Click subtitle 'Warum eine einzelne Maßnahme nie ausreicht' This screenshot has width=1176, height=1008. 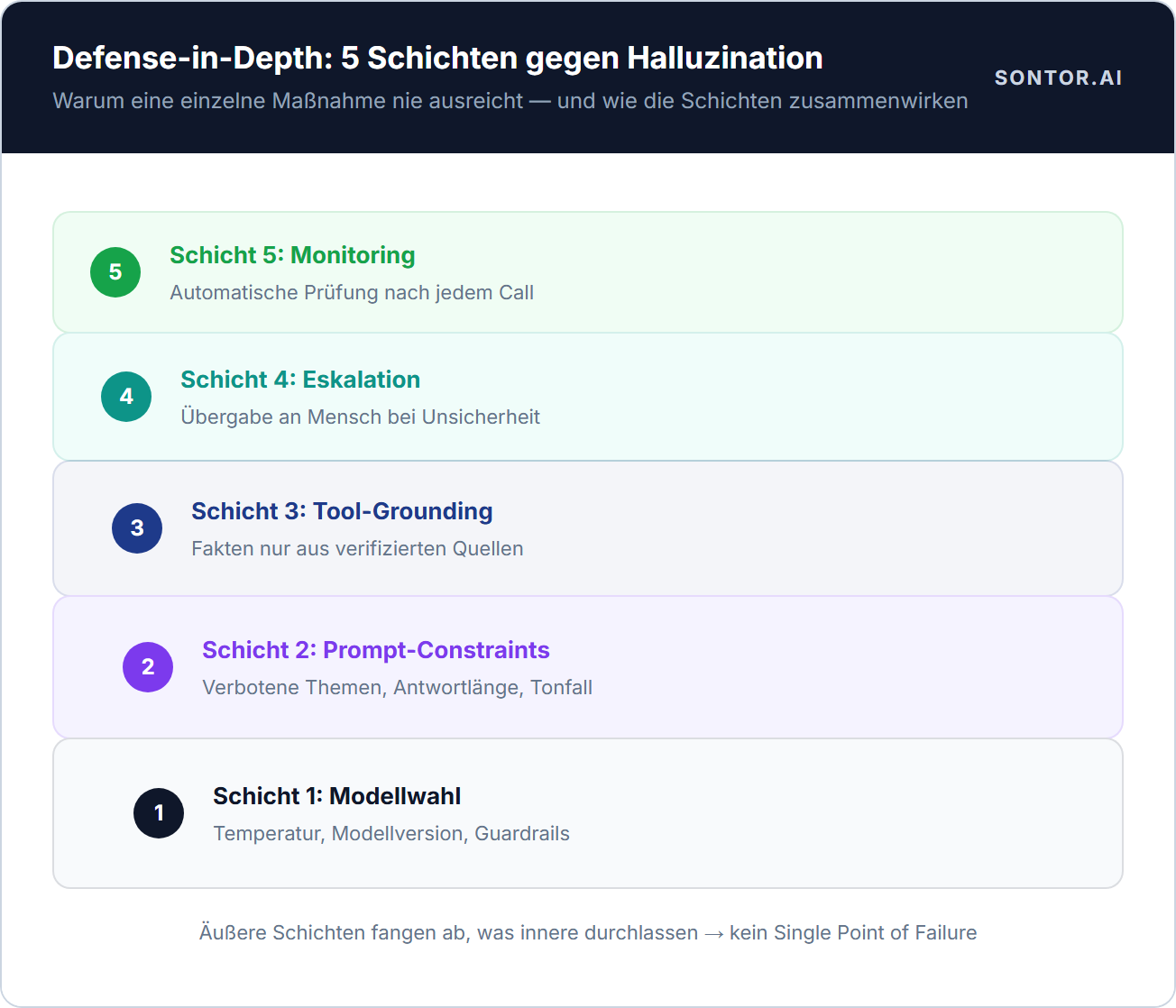288,101
